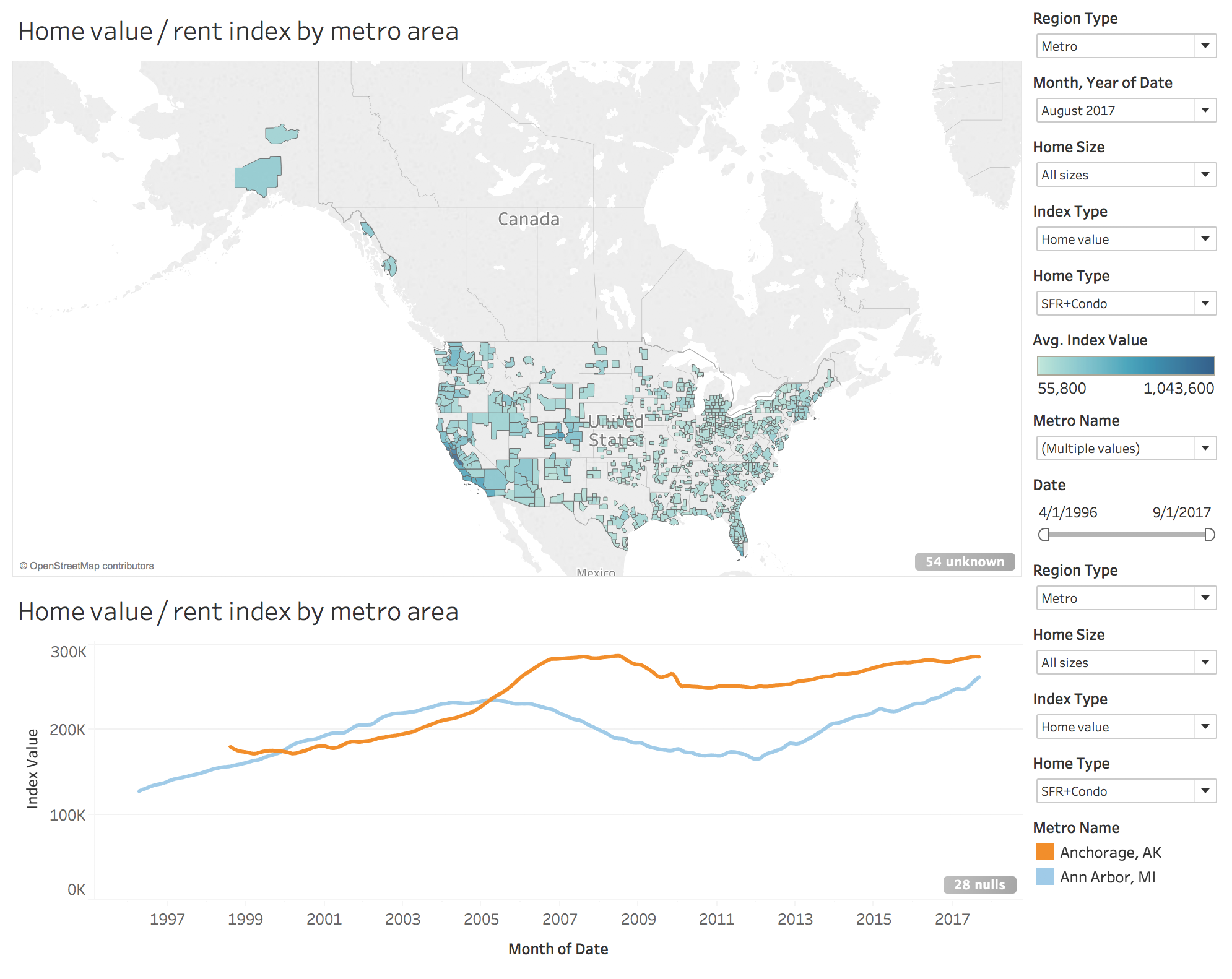Open the Home Size dropdown arrow
This screenshot has width=1232, height=979.
pos(1205,175)
